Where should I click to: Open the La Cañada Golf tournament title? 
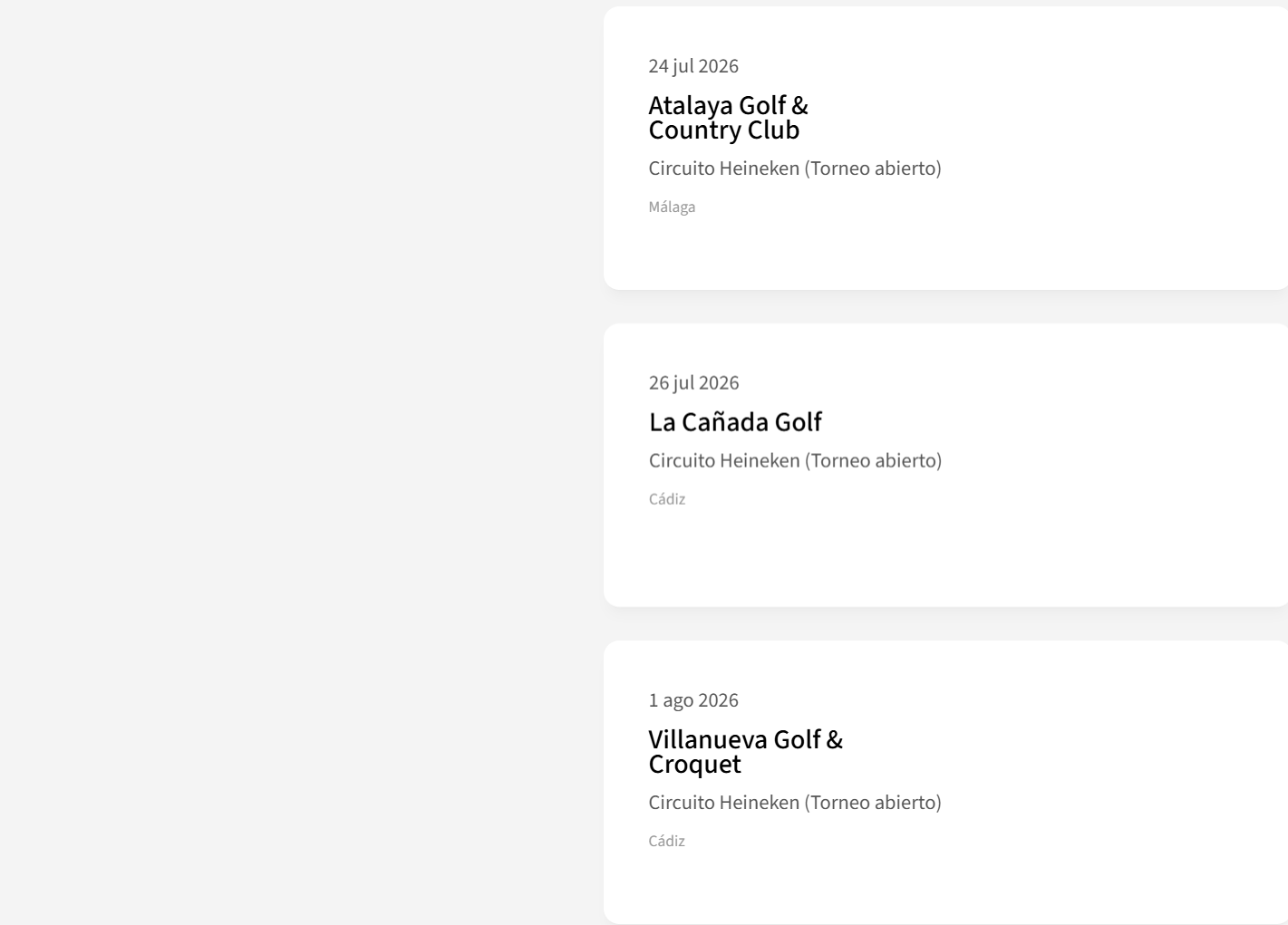[735, 422]
